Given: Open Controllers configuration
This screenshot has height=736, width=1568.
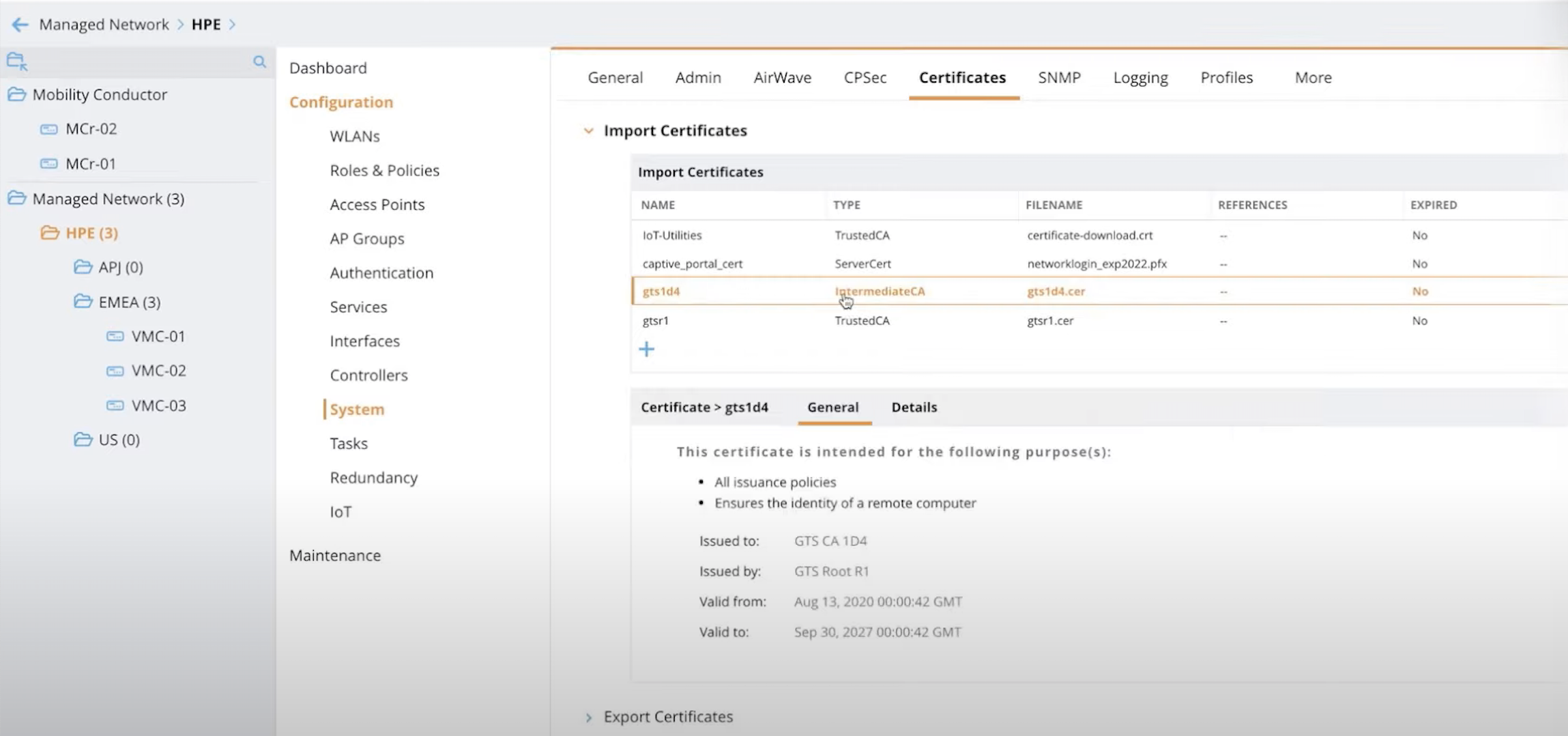Looking at the screenshot, I should (368, 376).
